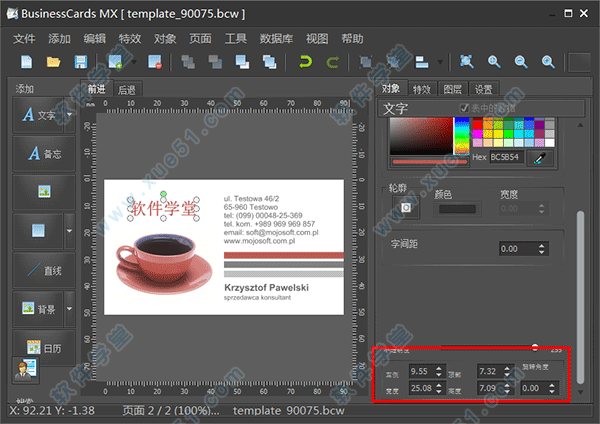Click the Redo green arrow icon

(x=333, y=62)
